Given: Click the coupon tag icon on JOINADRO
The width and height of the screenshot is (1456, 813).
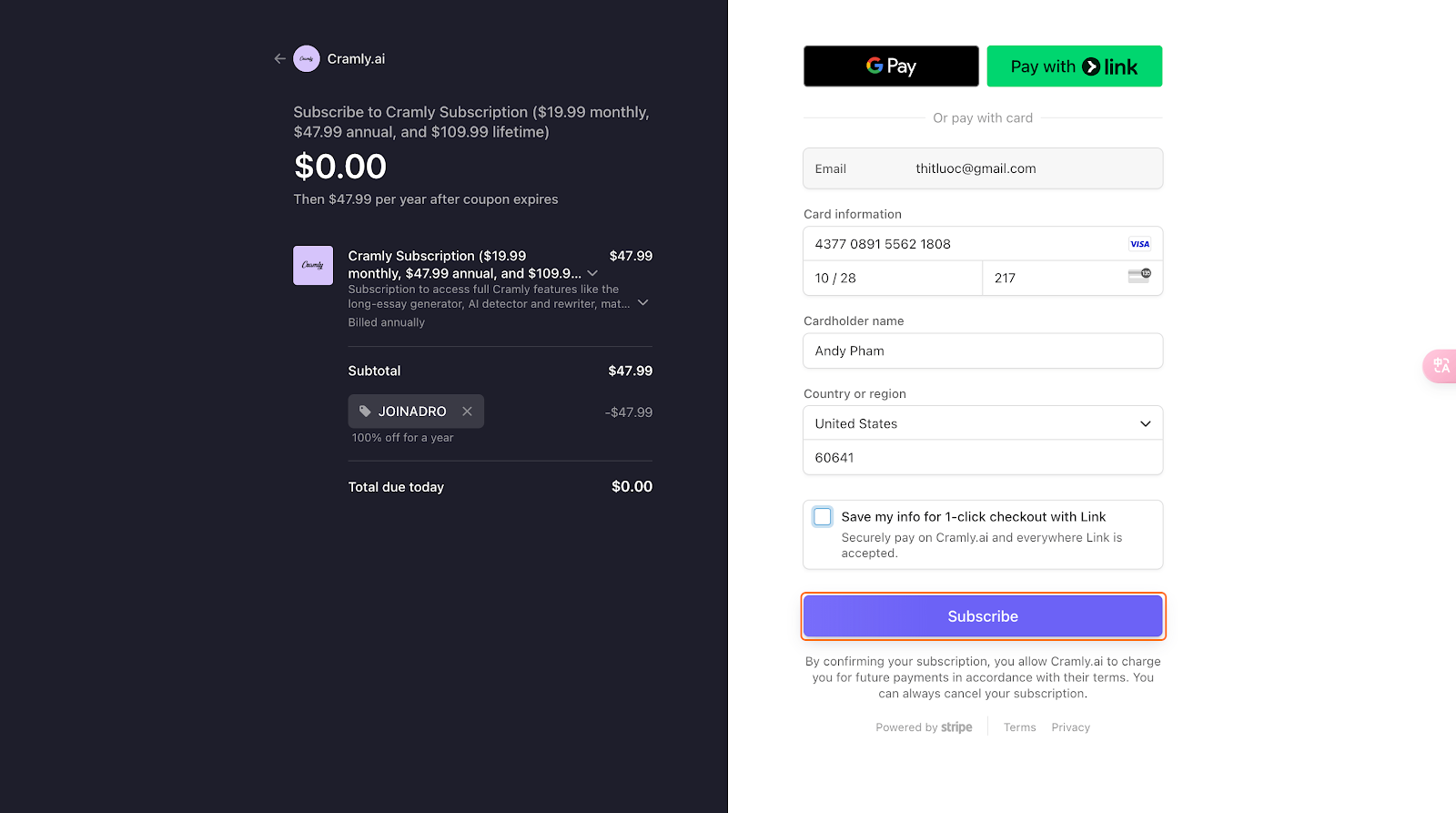Looking at the screenshot, I should tap(365, 412).
